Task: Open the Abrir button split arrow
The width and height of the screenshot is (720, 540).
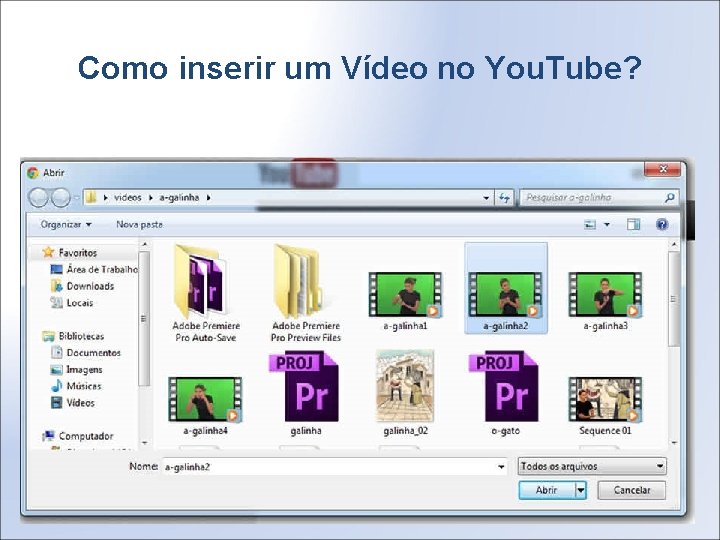Action: 581,490
